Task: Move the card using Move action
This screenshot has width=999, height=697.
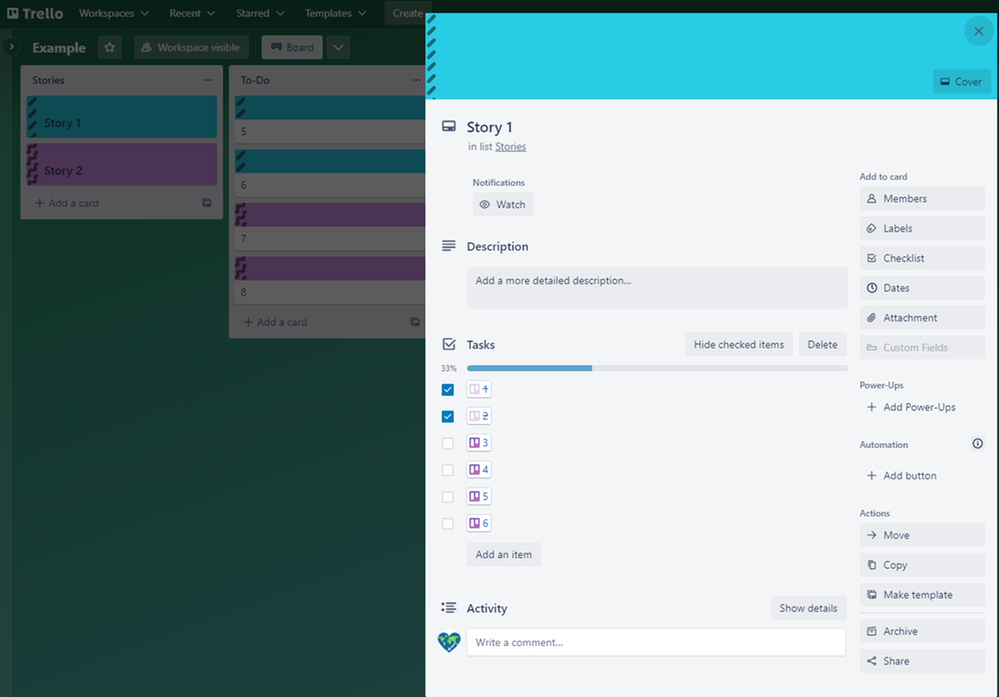Action: click(x=922, y=535)
